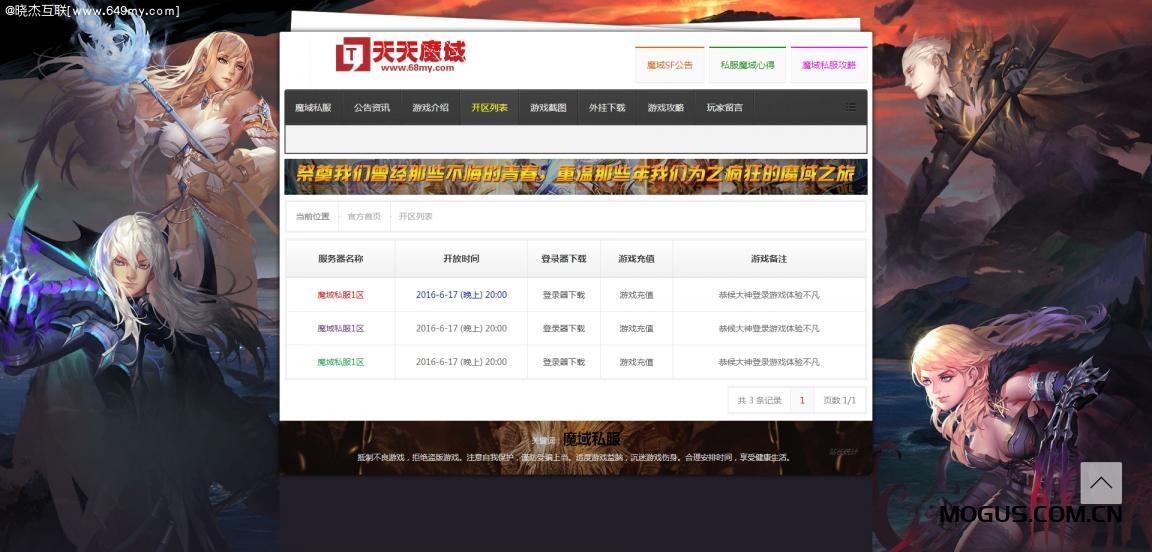Select page 1 in pagination
Image resolution: width=1152 pixels, height=552 pixels.
801,401
